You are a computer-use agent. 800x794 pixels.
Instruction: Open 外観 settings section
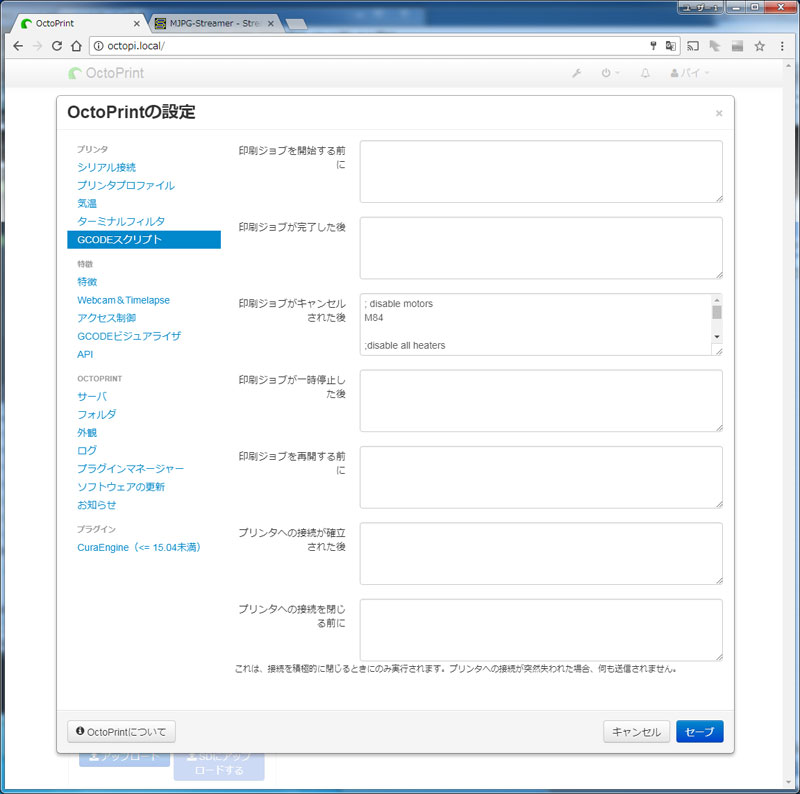87,433
